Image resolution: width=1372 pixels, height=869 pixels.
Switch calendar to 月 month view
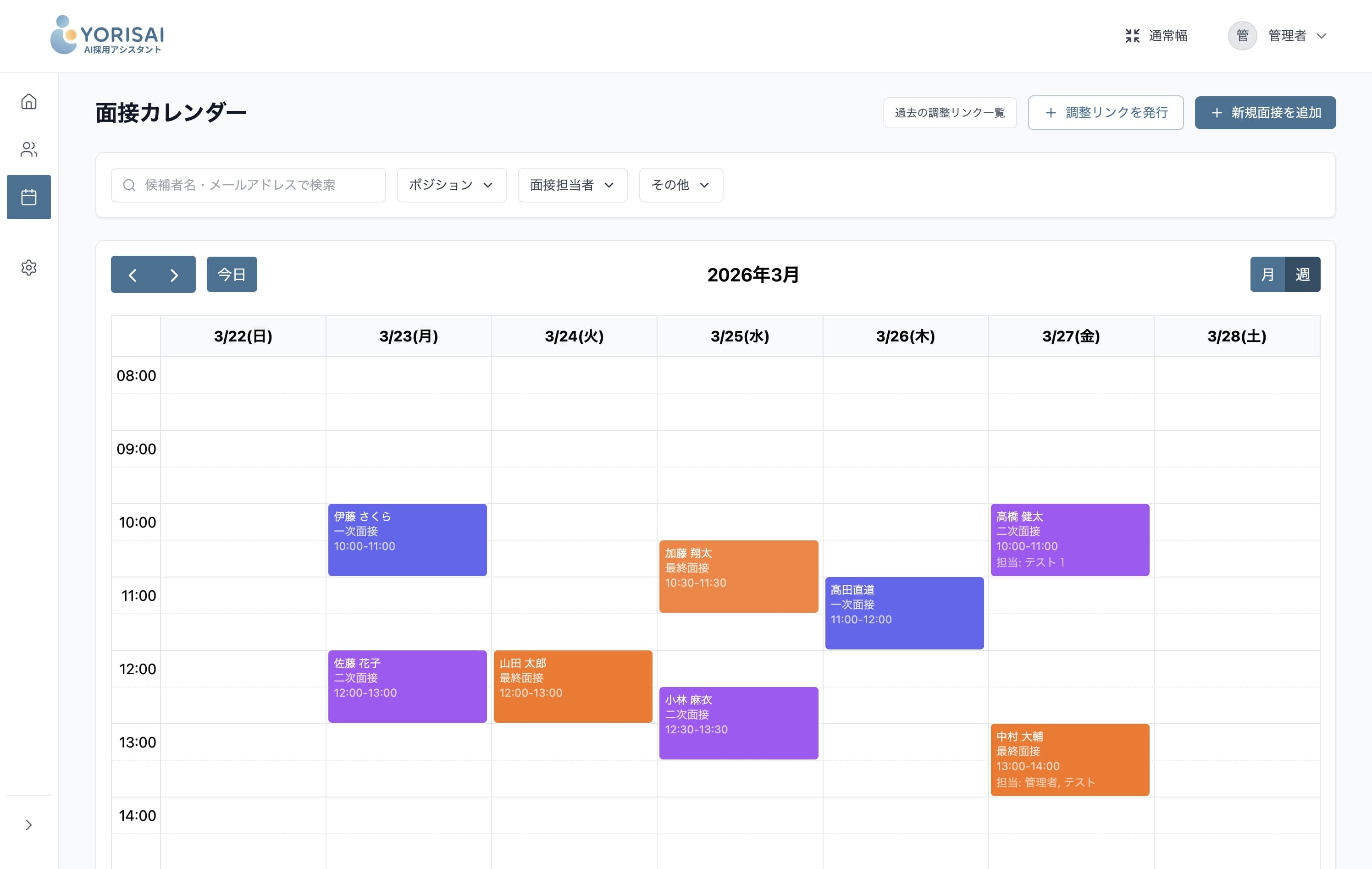point(1267,275)
